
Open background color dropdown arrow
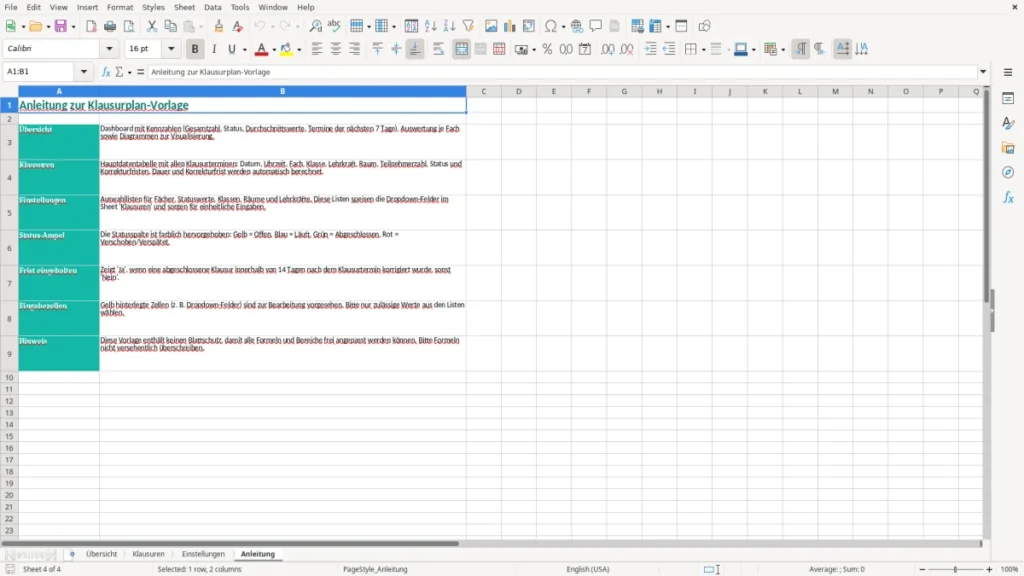tap(299, 50)
